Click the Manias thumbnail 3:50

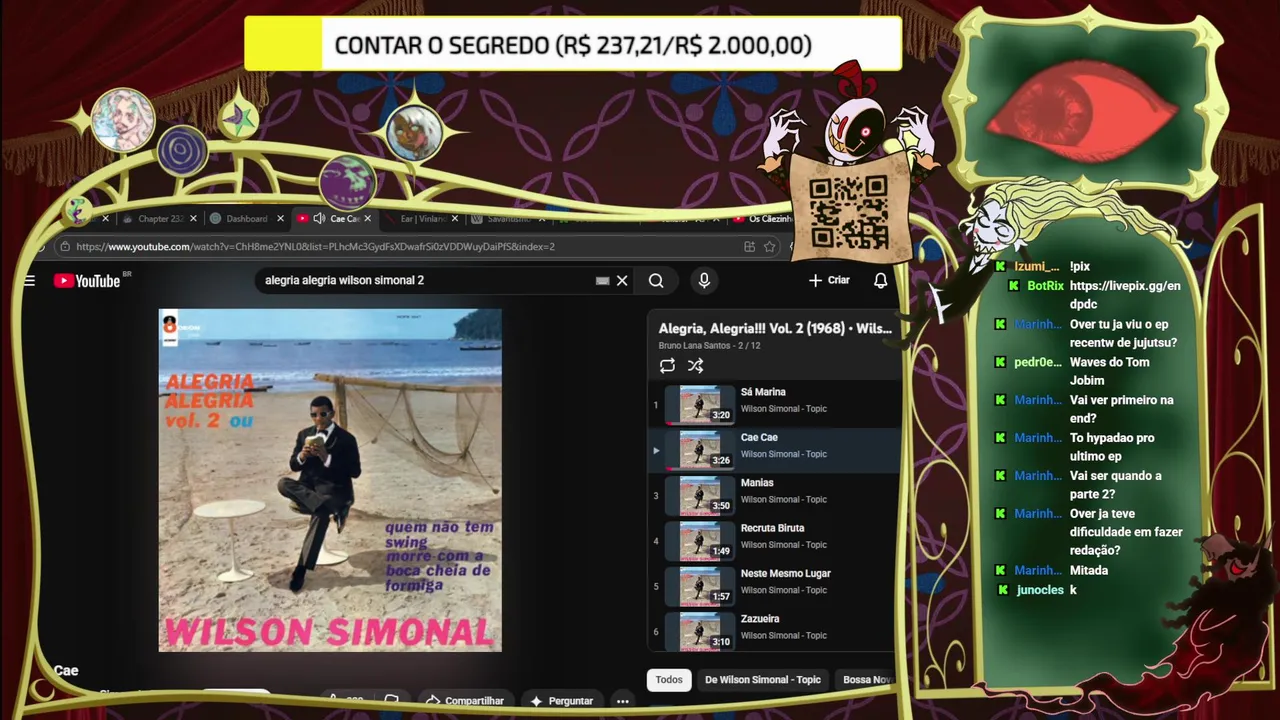(700, 496)
